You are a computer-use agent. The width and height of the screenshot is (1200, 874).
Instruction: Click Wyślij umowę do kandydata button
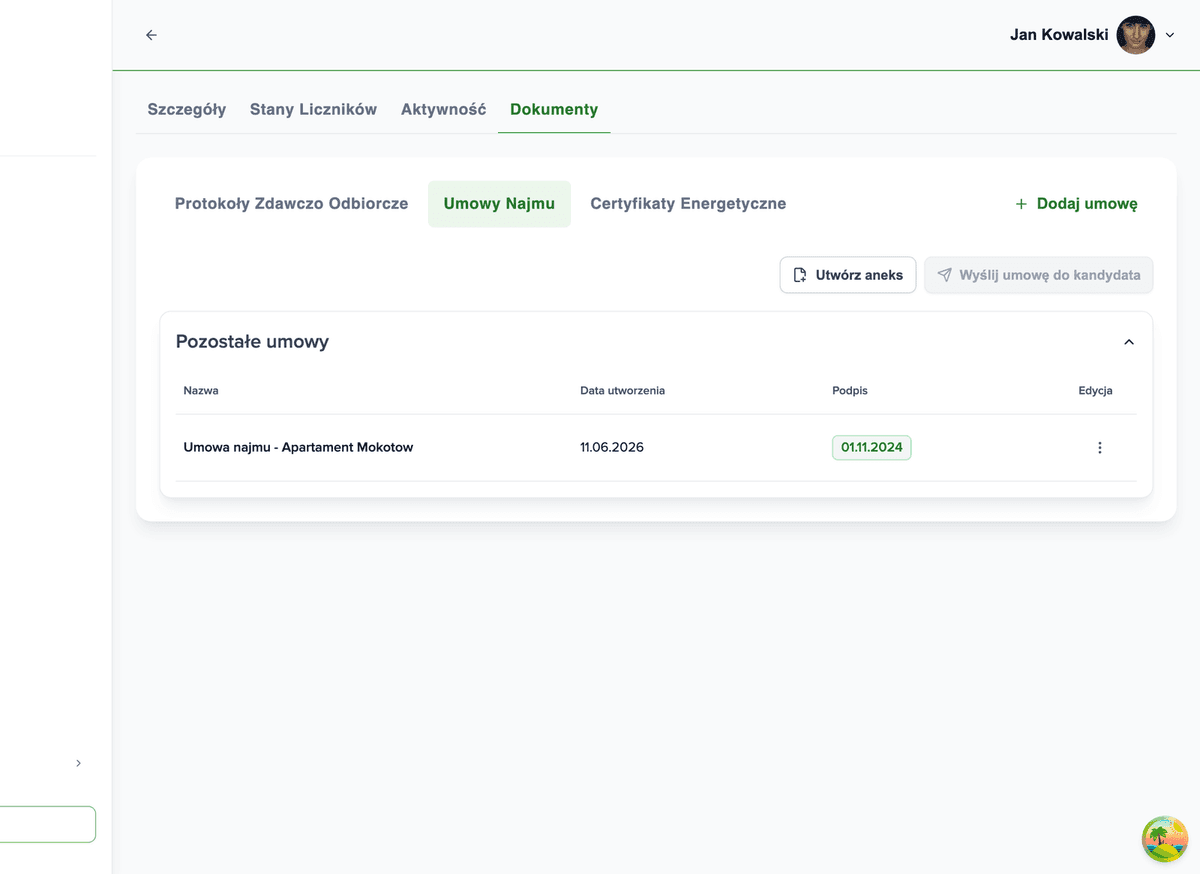1039,275
